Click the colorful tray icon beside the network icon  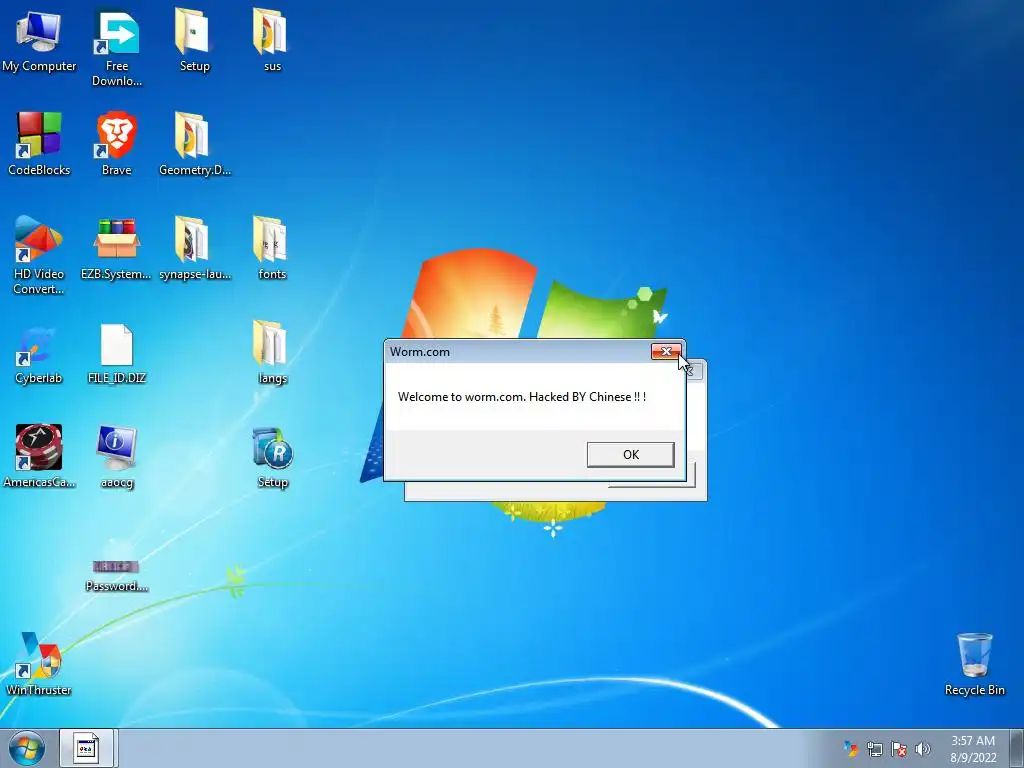point(850,749)
